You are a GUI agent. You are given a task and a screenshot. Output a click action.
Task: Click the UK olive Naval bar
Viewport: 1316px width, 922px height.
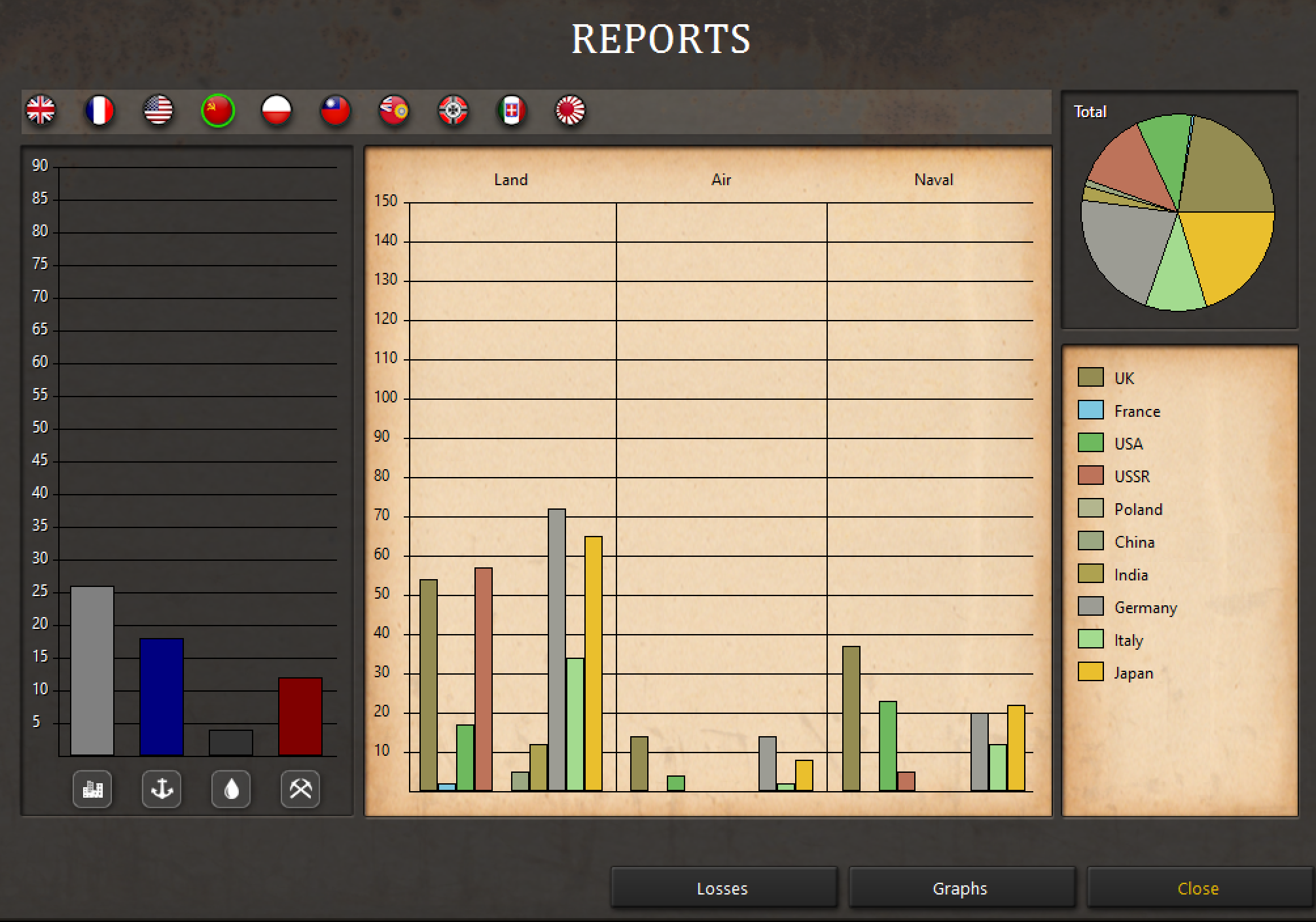pyautogui.click(x=851, y=718)
